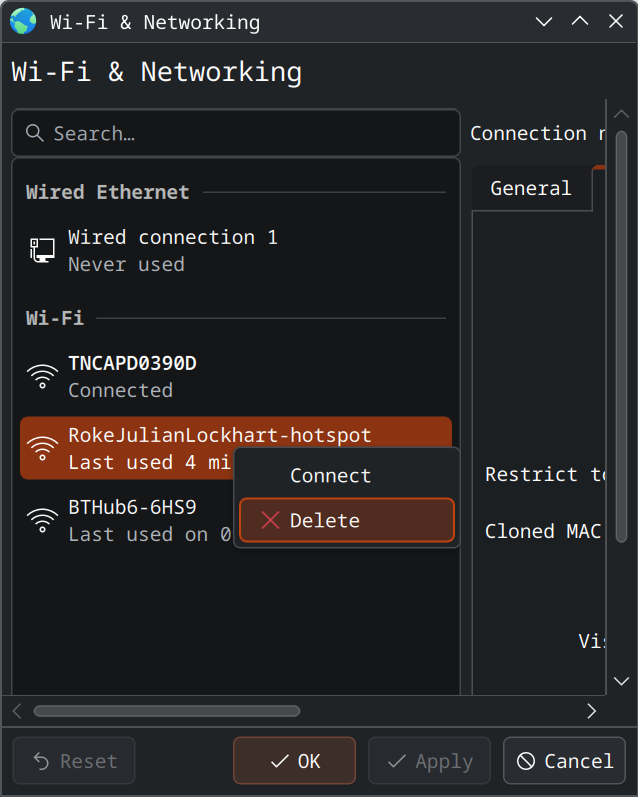This screenshot has height=797, width=638.
Task: Click the RokeJulianLockhart-hotspot Wi-Fi icon
Action: coord(42,448)
